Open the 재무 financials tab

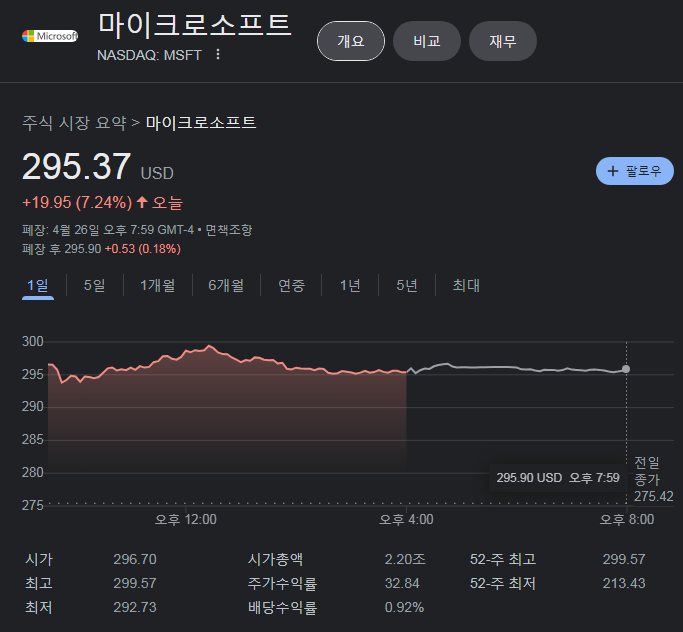point(503,41)
